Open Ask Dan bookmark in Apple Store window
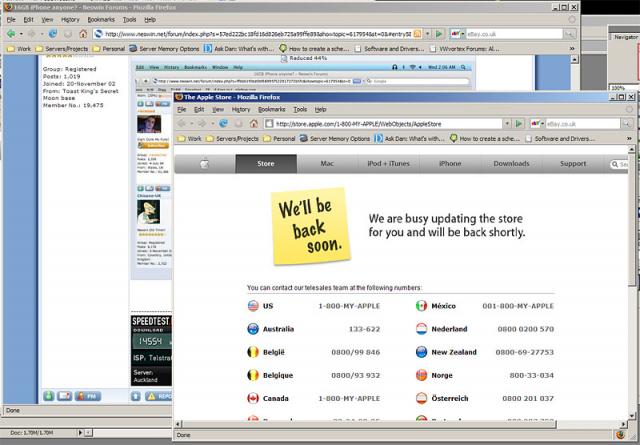 coord(409,139)
